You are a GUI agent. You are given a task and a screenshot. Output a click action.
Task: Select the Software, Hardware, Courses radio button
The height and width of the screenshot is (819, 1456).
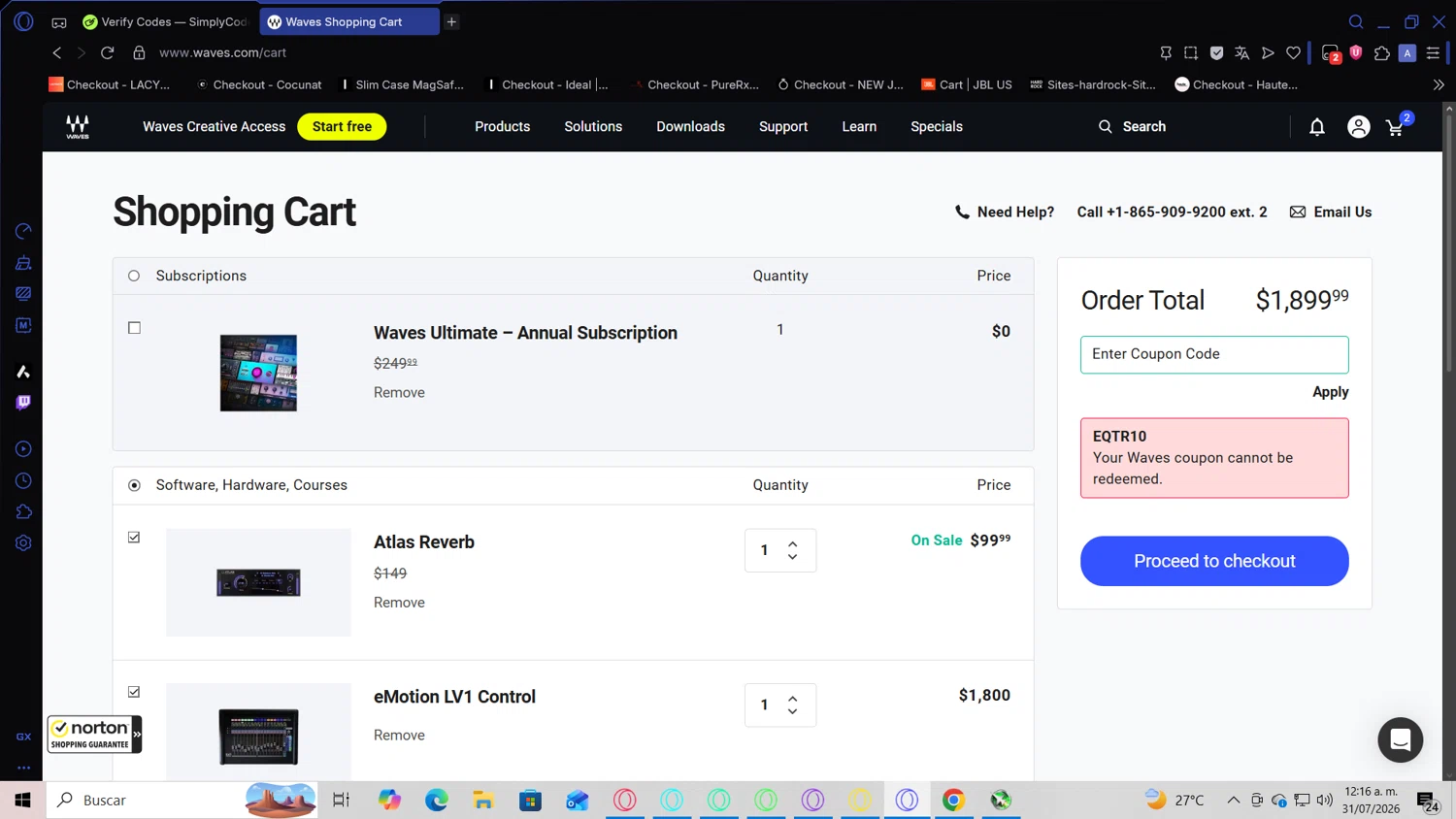click(134, 485)
